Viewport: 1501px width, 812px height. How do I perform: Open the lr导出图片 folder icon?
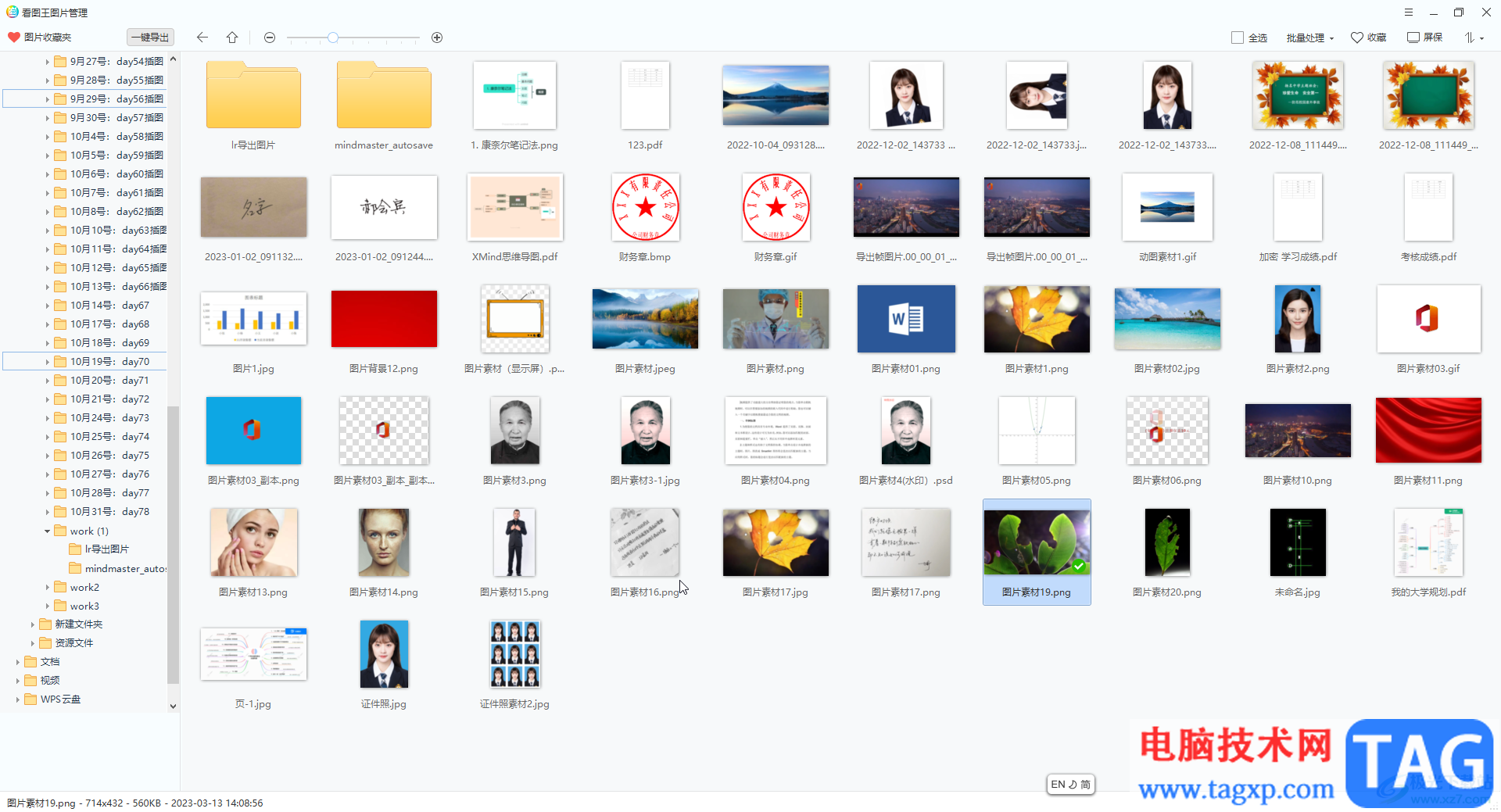click(x=253, y=95)
